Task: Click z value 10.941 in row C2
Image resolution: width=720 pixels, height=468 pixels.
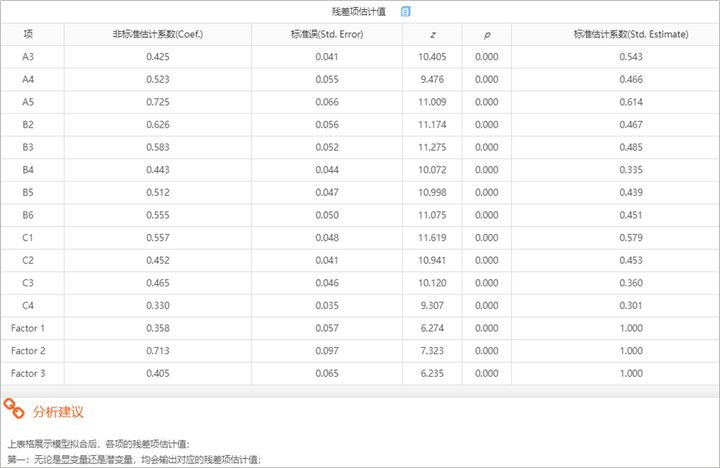Action: (x=432, y=260)
